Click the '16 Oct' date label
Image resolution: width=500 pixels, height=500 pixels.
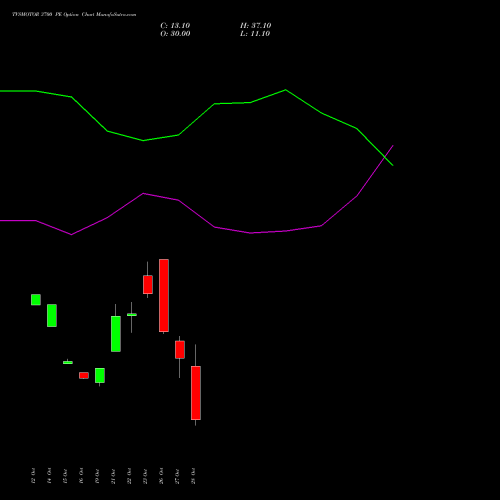[x=81, y=476]
